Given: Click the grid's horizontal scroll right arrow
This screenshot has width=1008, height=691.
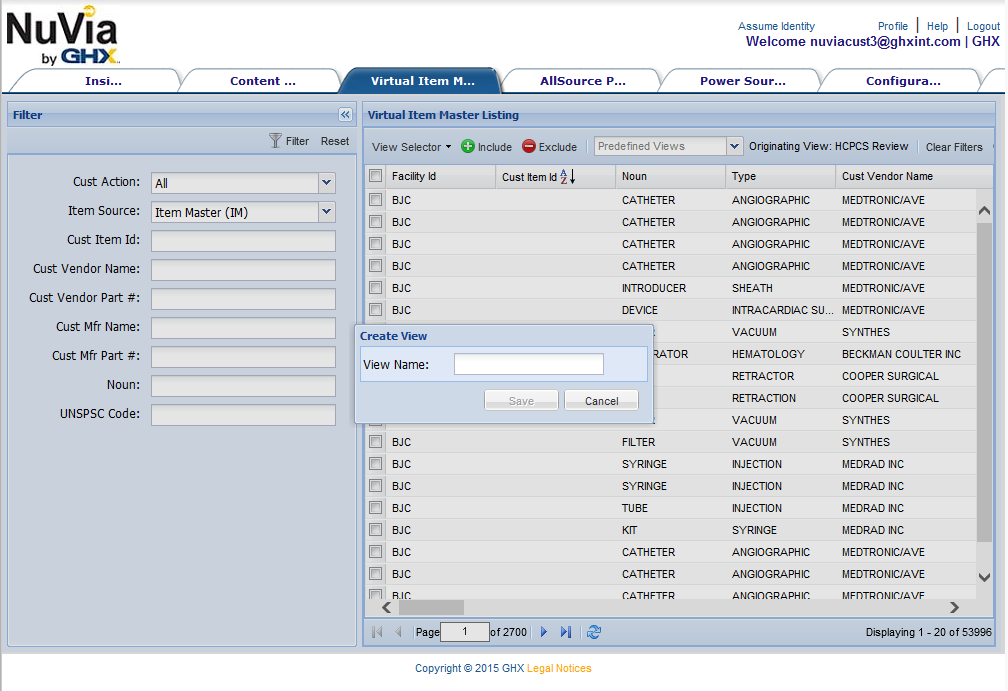Looking at the screenshot, I should (x=955, y=607).
